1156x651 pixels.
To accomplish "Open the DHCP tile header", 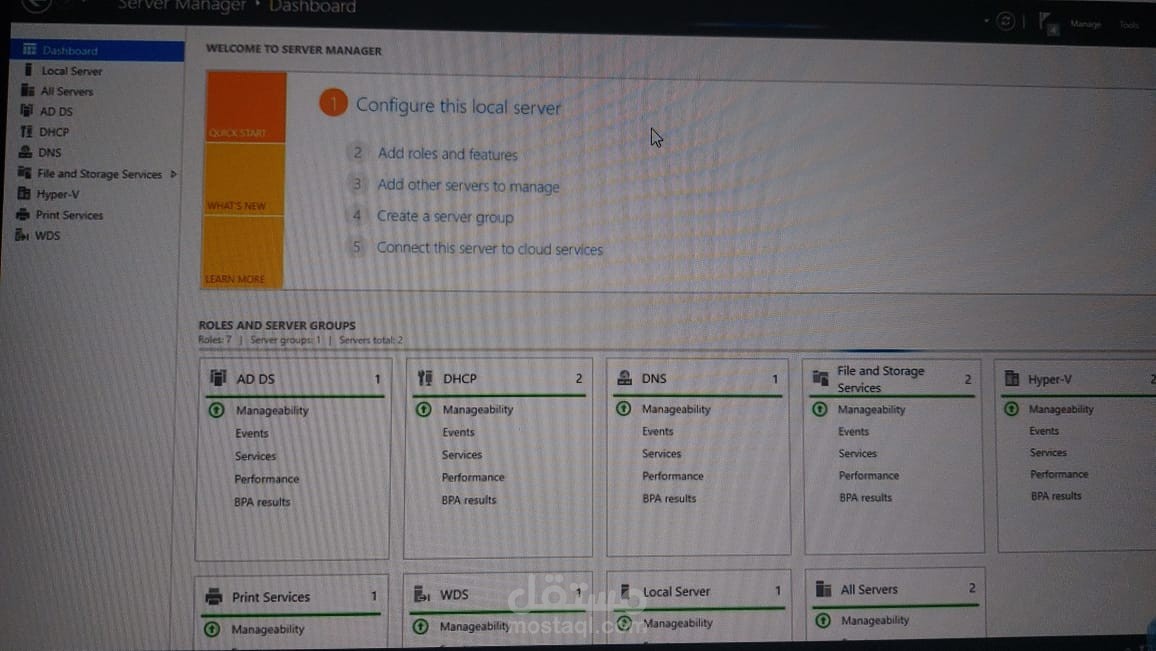I will [x=499, y=378].
